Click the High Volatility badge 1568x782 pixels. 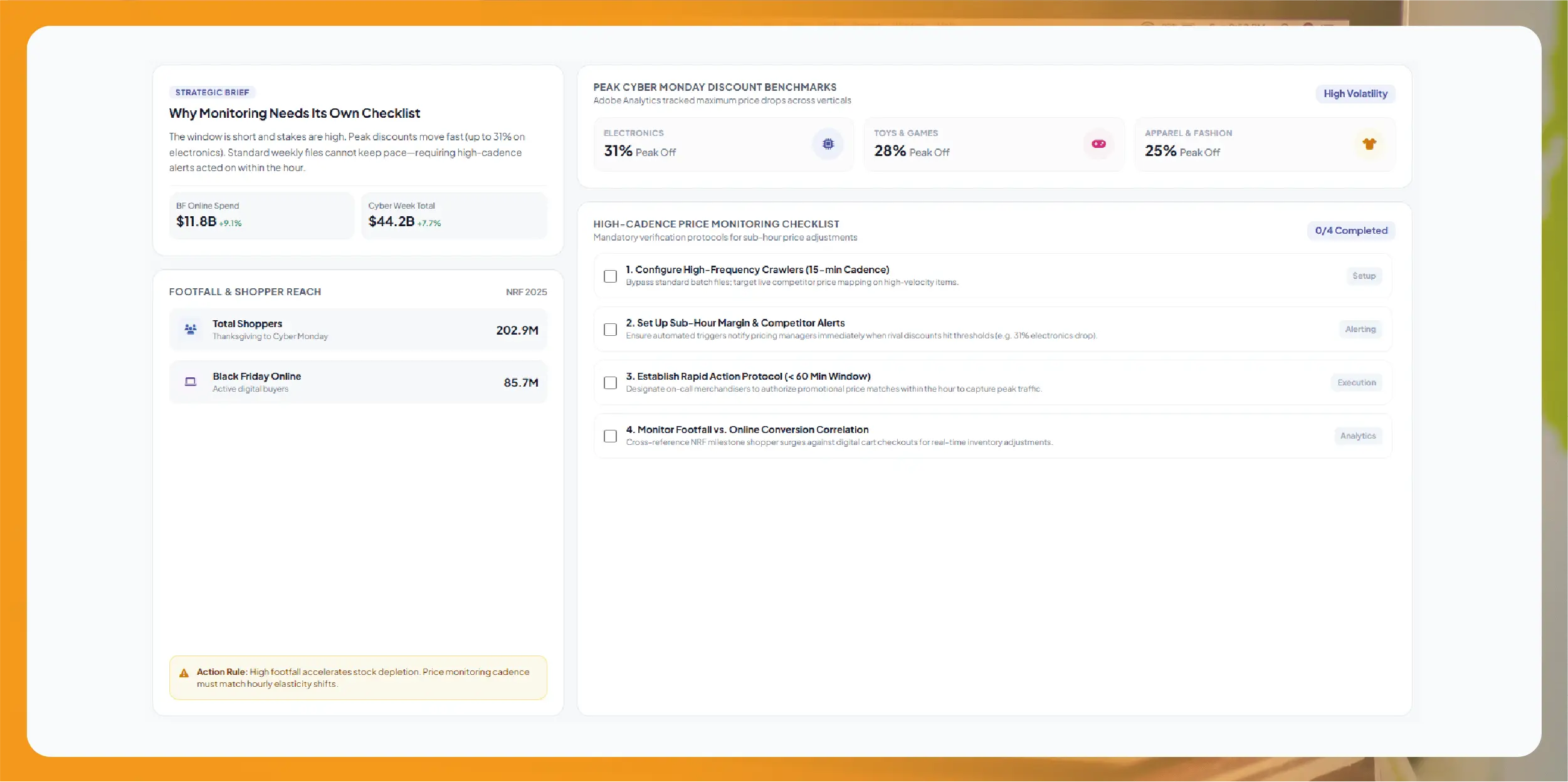pos(1355,93)
